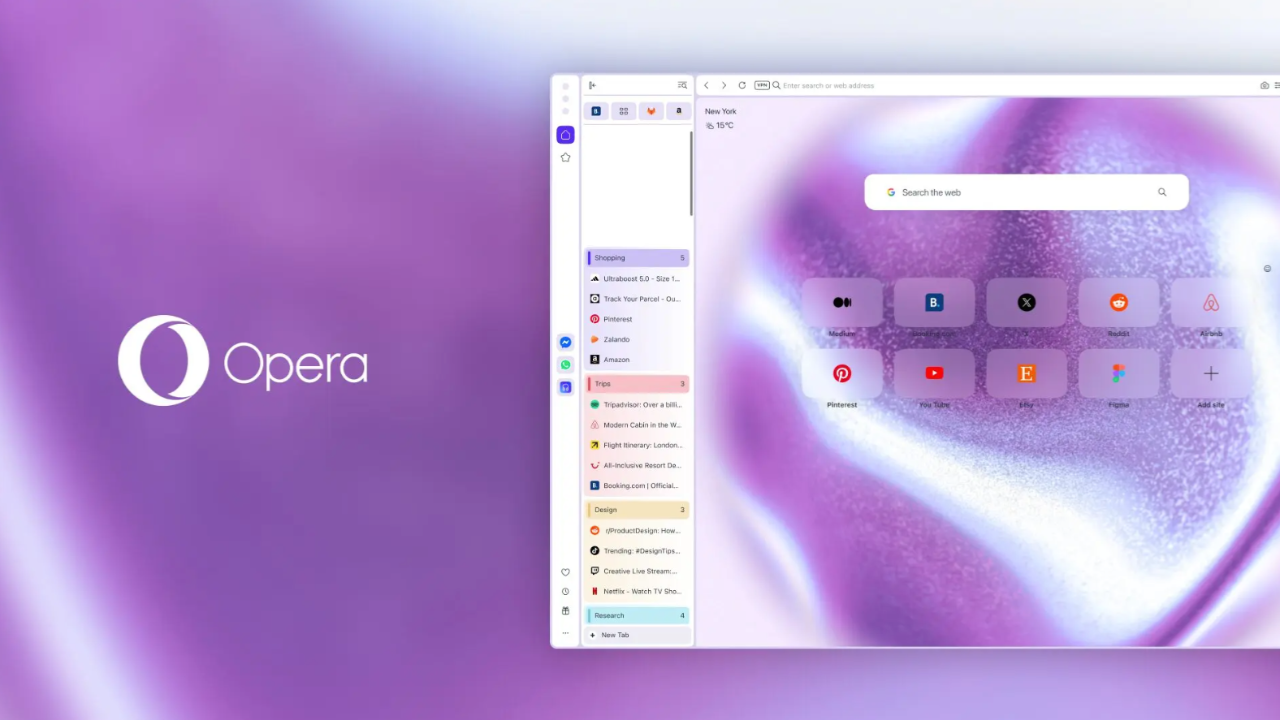
Task: Click the New Tab button
Action: pos(637,635)
